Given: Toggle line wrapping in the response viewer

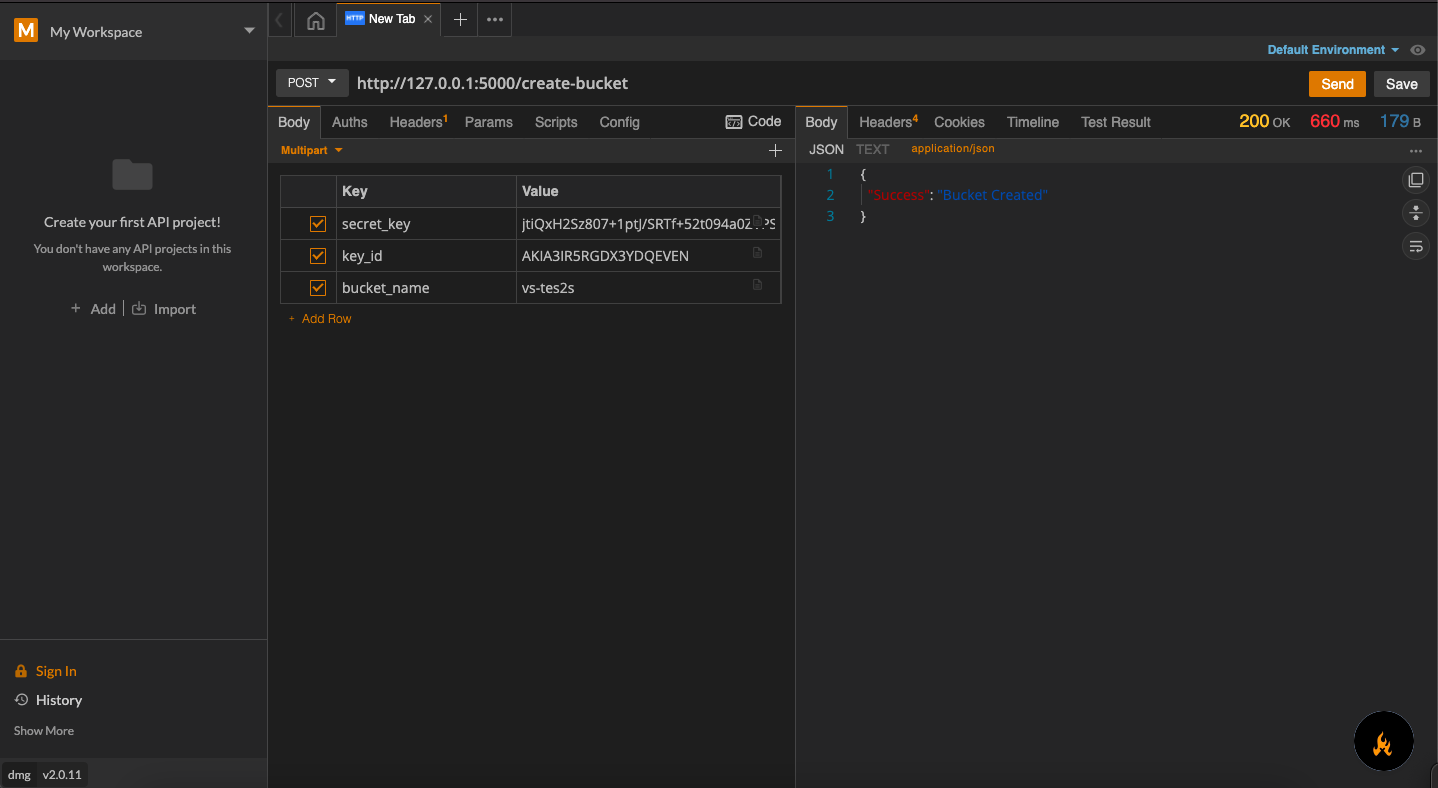Looking at the screenshot, I should coord(1416,246).
